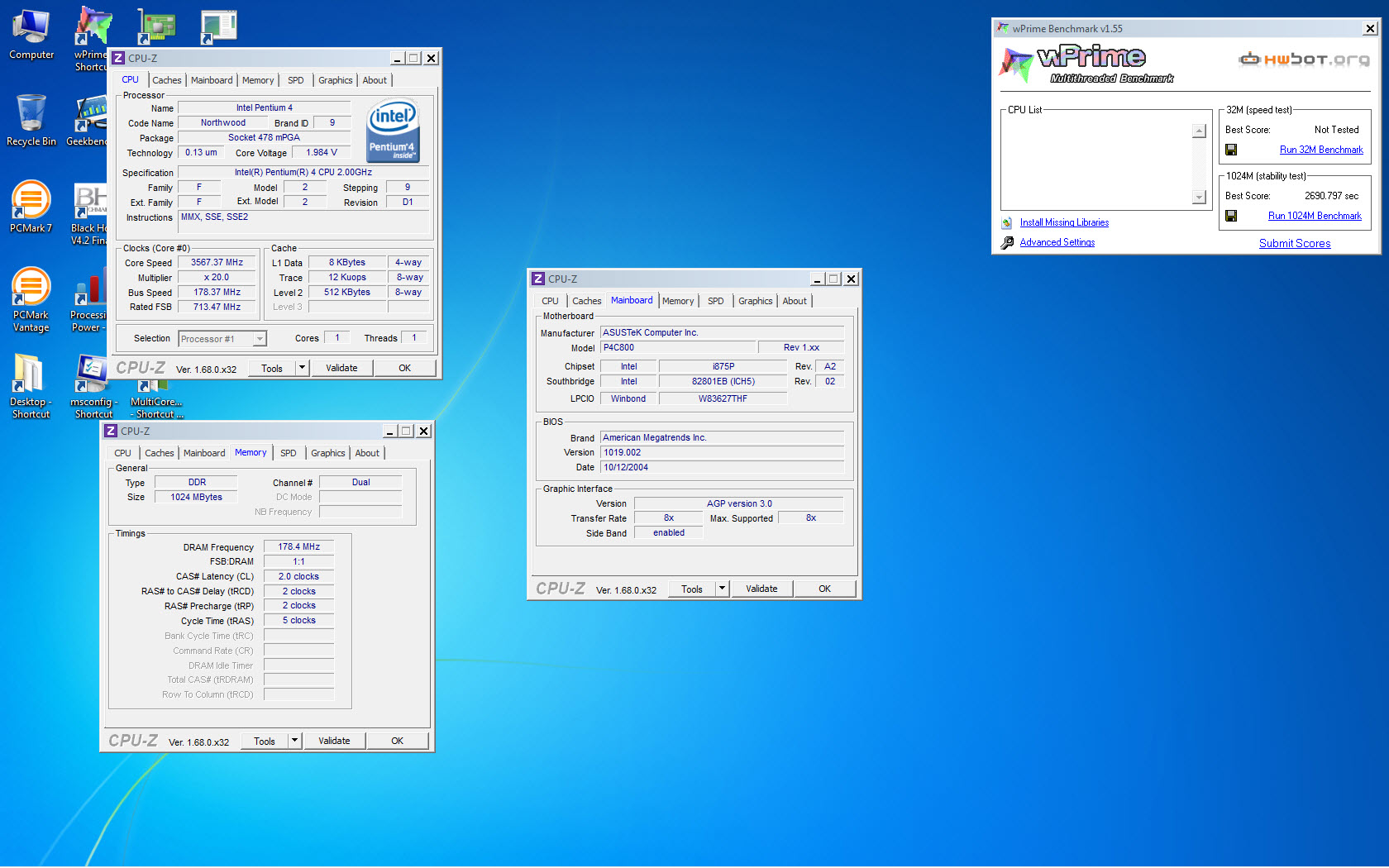1389x868 pixels.
Task: Click the Install Missing Libraries icon
Action: tap(1006, 222)
